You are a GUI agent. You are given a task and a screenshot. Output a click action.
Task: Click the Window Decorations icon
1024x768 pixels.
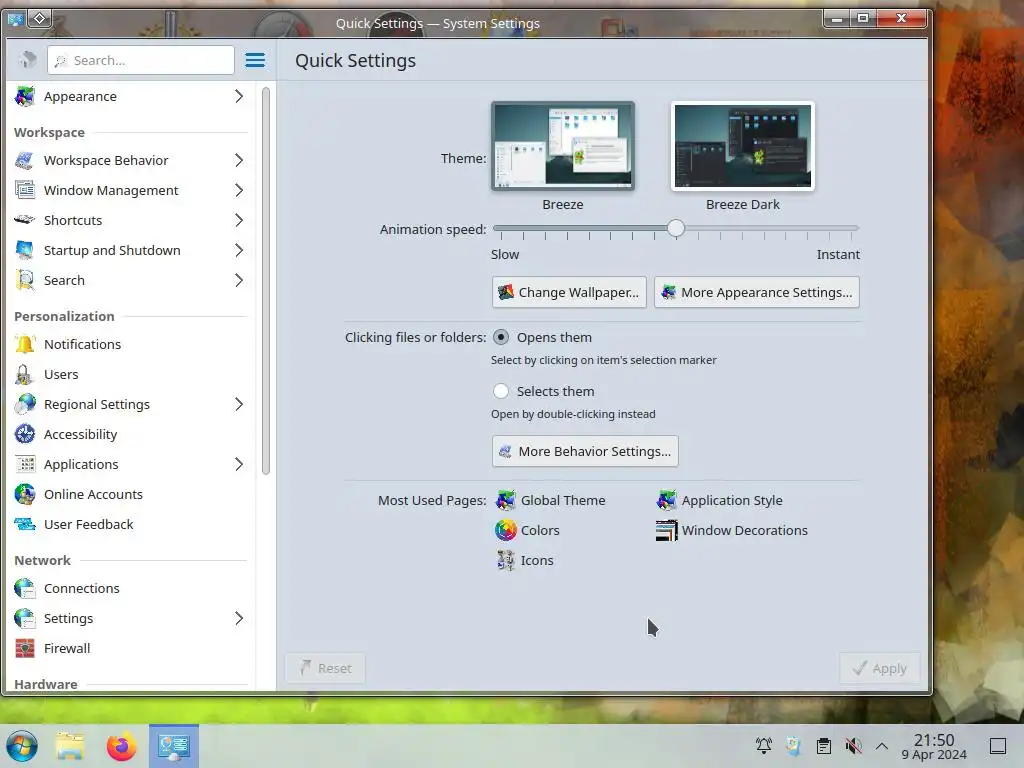click(x=666, y=530)
